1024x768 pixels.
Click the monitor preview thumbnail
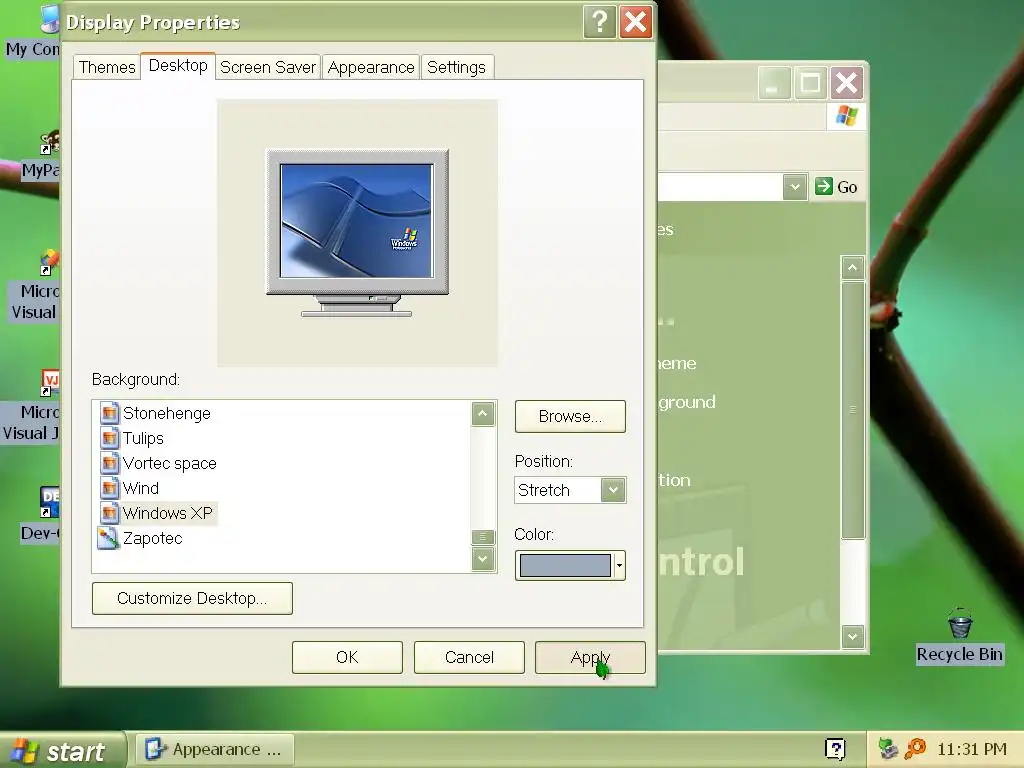click(357, 232)
